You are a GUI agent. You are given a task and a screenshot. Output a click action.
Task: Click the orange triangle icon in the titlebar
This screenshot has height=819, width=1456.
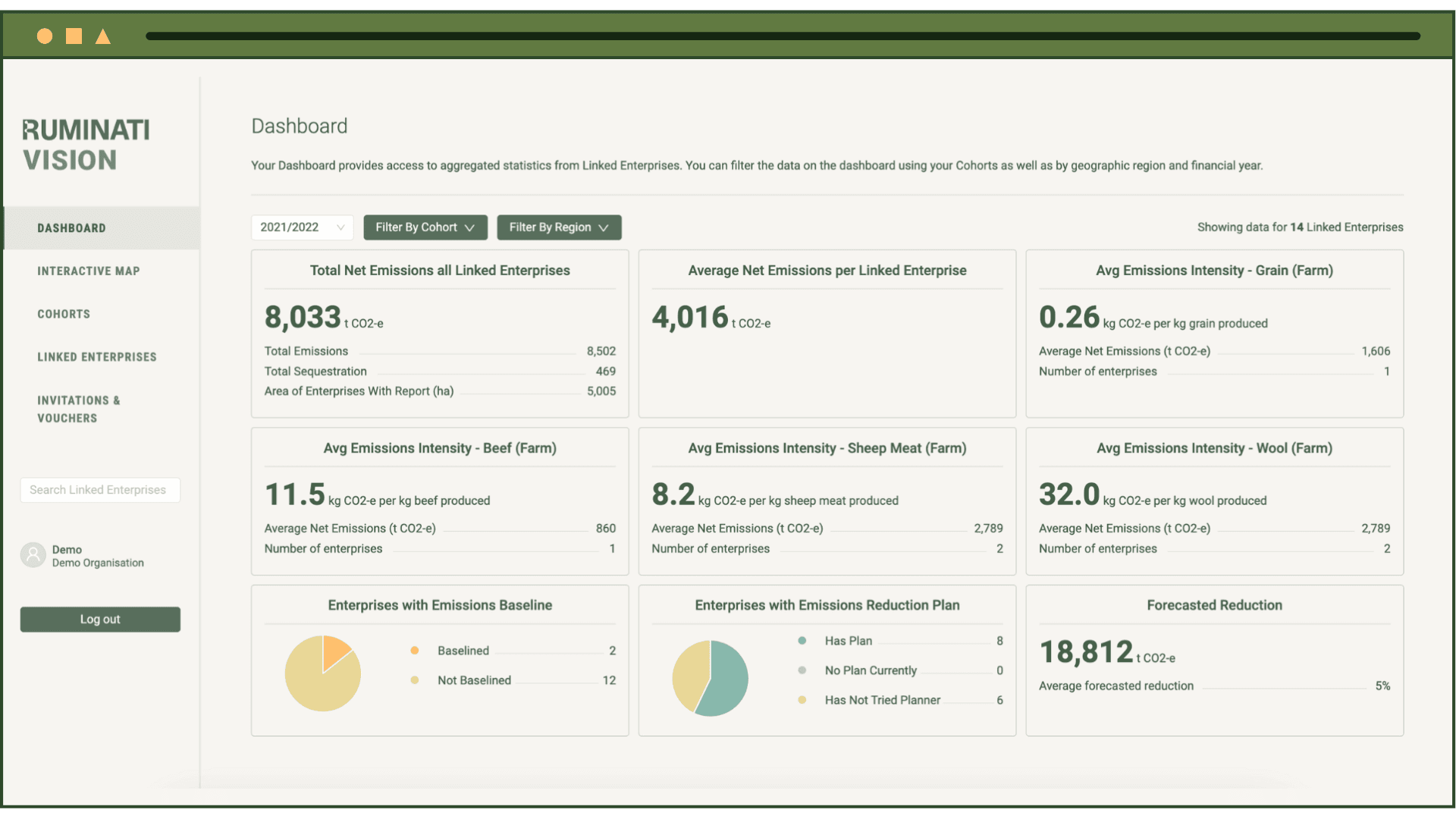click(x=103, y=36)
